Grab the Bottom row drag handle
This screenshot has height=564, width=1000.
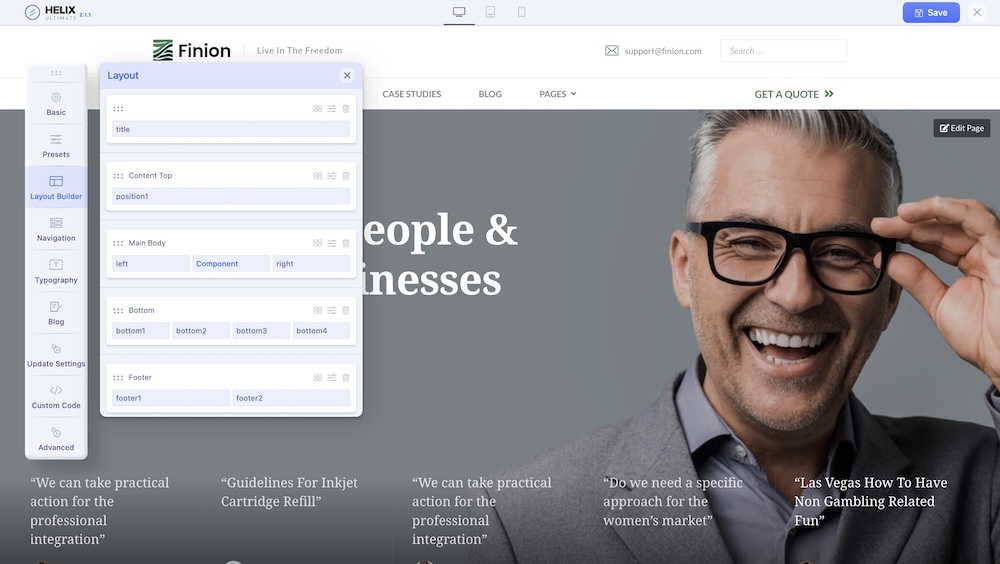coord(118,311)
